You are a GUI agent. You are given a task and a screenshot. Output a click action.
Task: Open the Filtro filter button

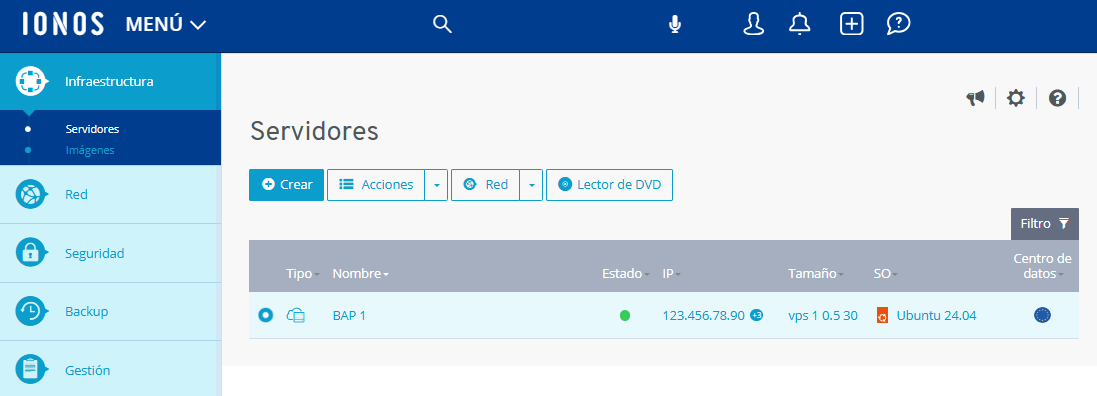(1045, 224)
